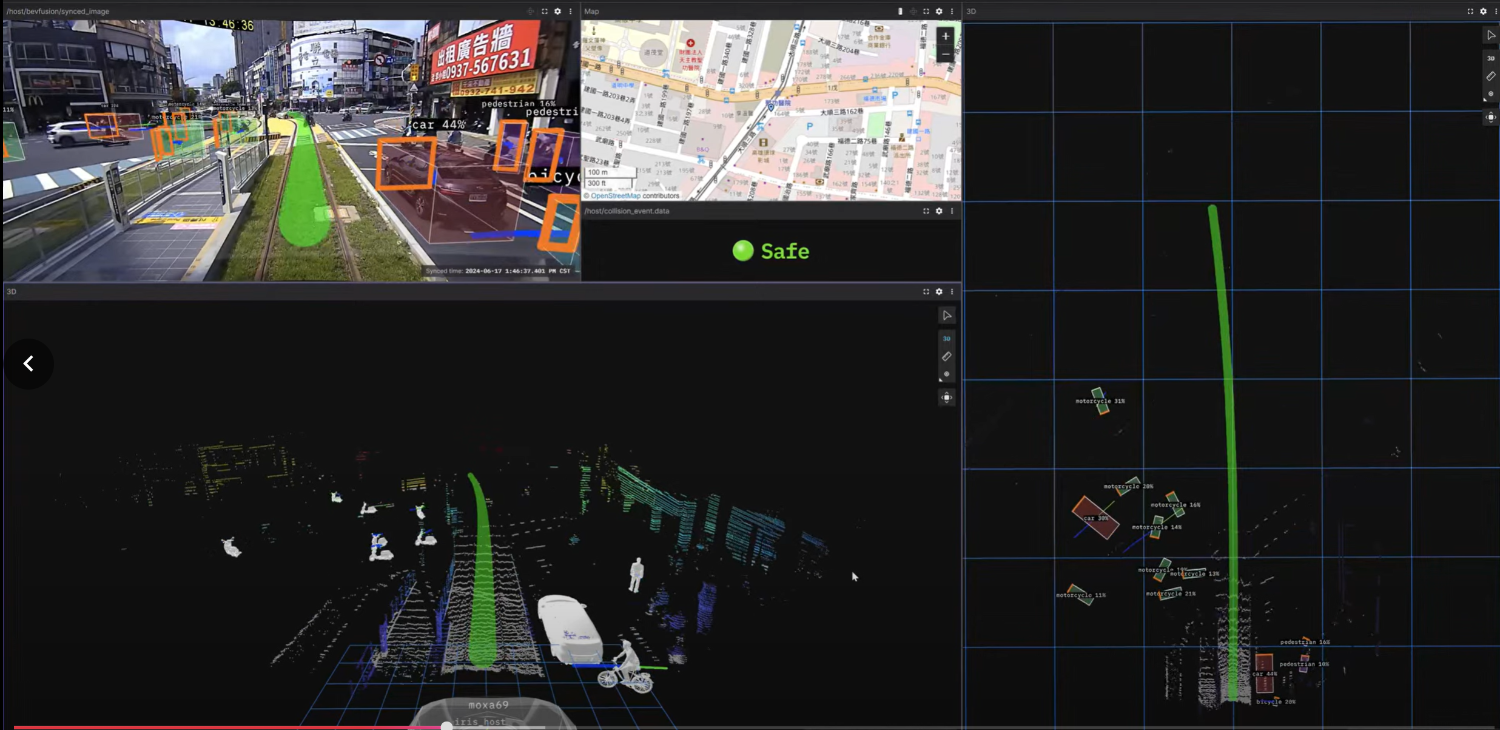Click the publish point tool in bottom-left 3D panel

pyautogui.click(x=947, y=374)
